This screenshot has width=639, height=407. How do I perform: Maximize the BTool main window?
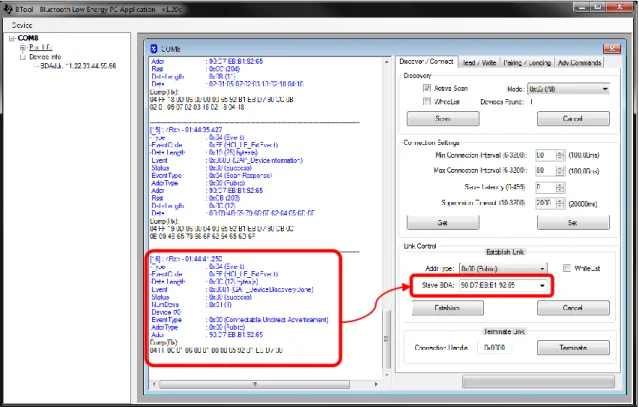[x=598, y=7]
